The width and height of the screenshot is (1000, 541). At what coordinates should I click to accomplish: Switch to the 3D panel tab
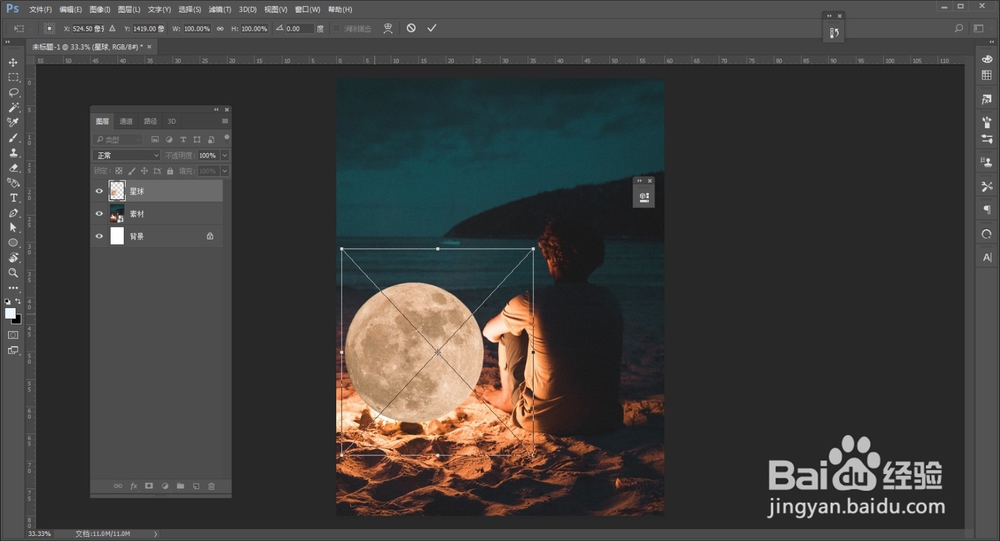click(172, 121)
